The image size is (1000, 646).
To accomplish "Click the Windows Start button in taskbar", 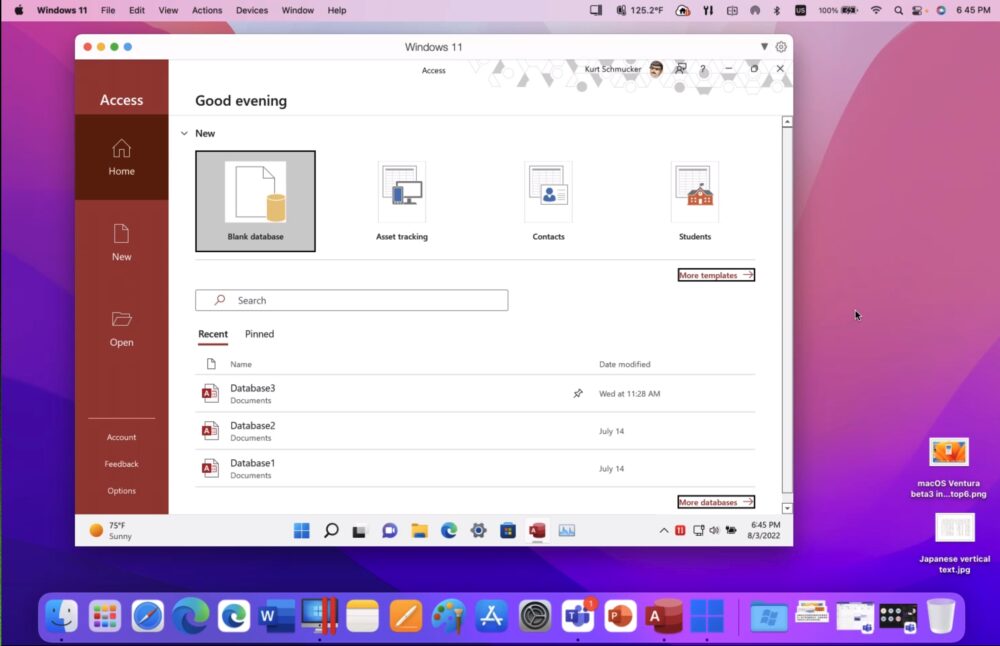I will click(301, 531).
